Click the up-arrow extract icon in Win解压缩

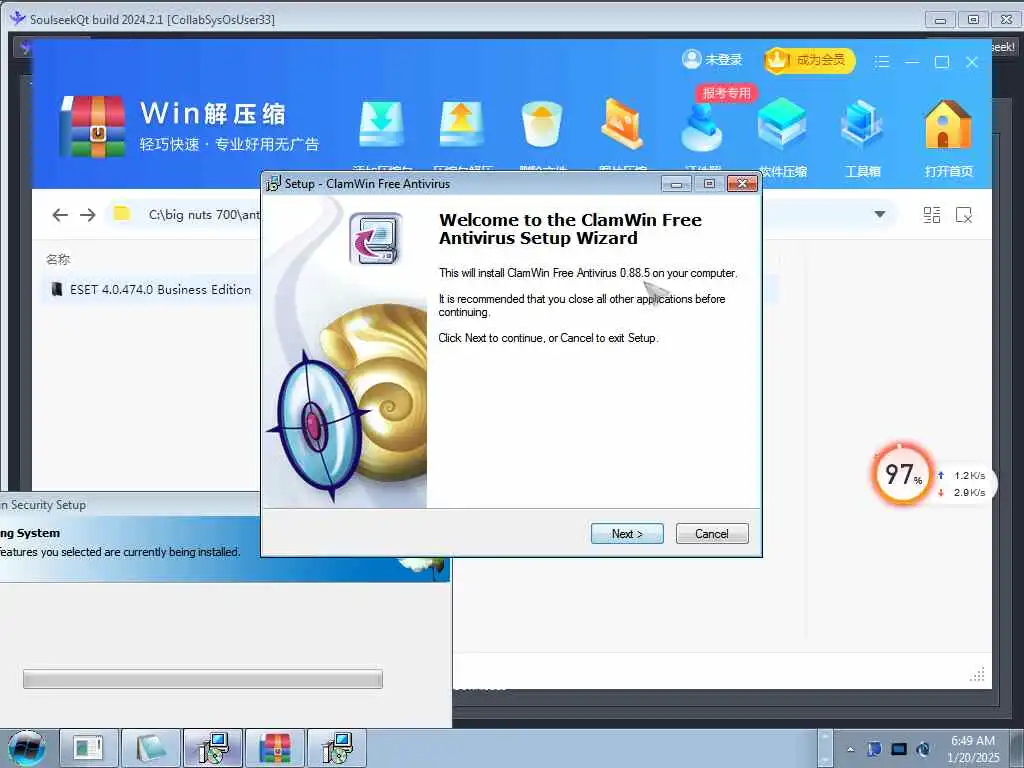pos(462,123)
